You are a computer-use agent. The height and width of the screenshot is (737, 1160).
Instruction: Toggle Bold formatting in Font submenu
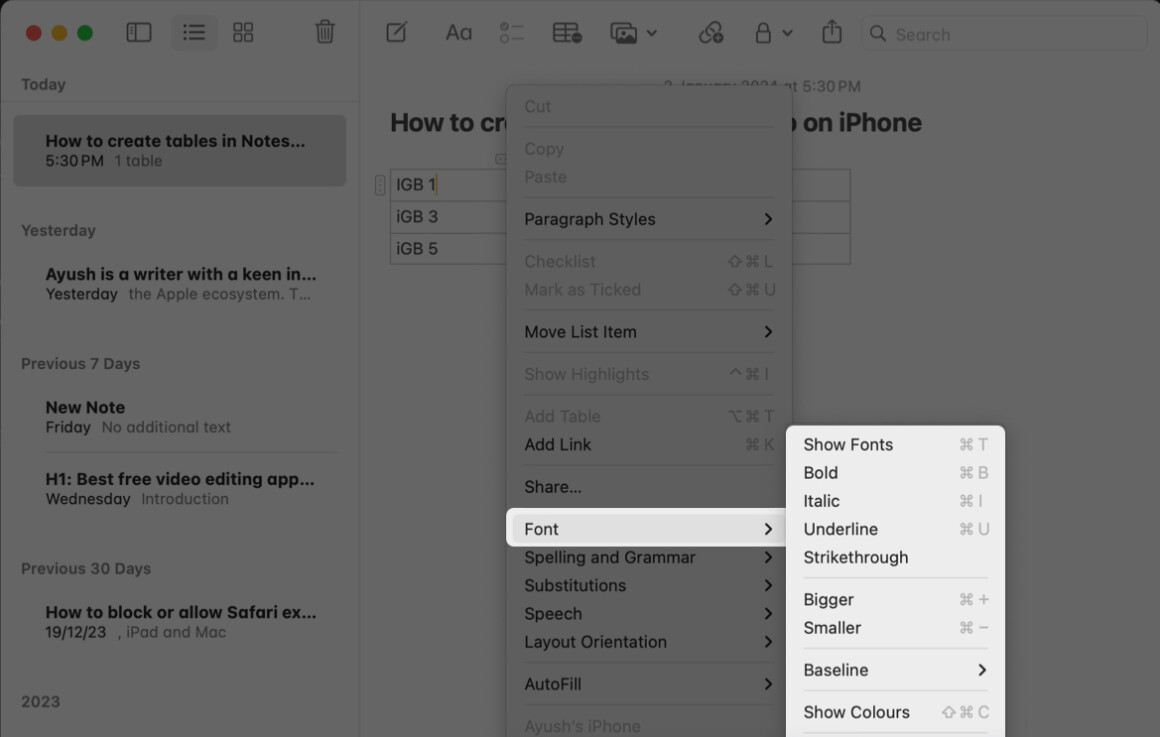point(820,472)
